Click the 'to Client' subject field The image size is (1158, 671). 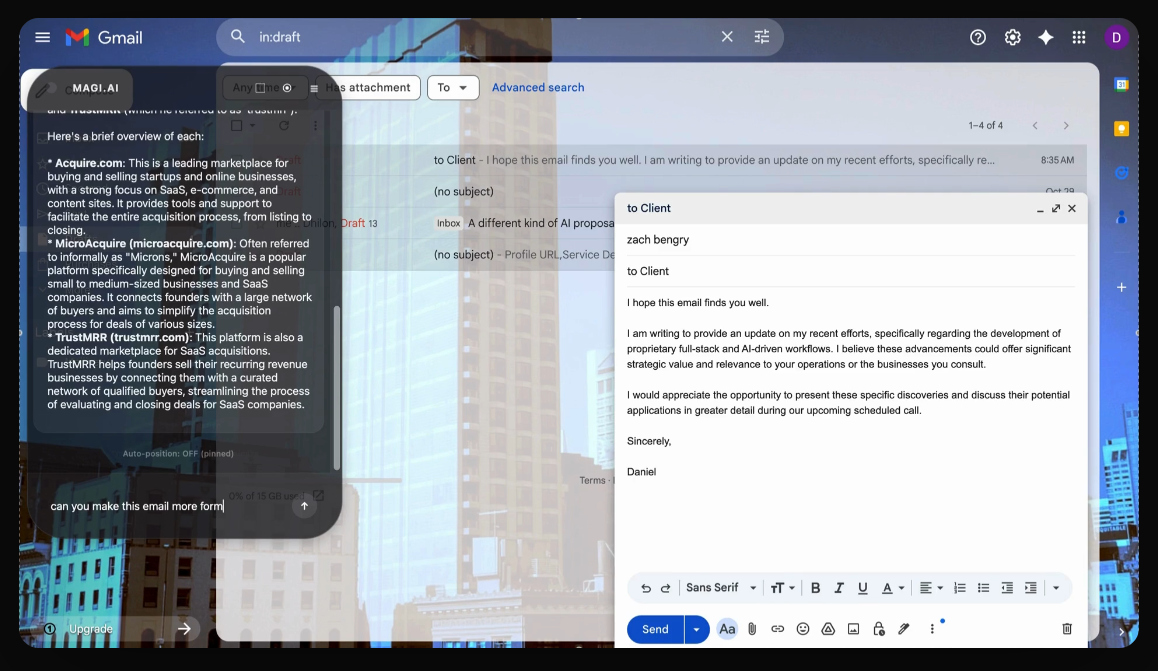coord(850,271)
